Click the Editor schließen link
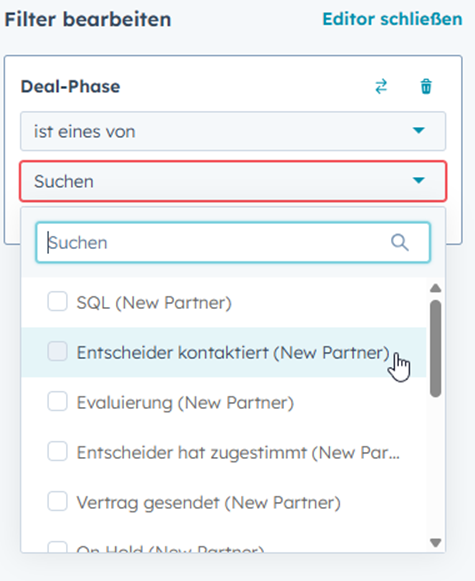The width and height of the screenshot is (475, 581). point(392,19)
